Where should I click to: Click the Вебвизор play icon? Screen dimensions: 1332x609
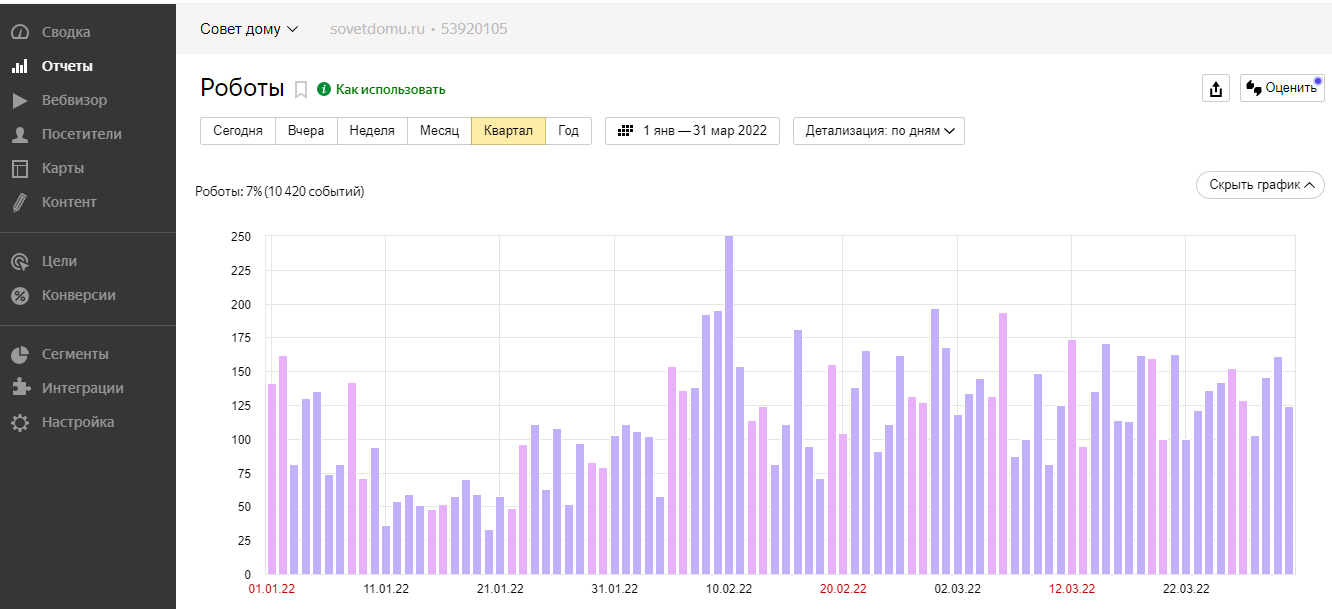tap(19, 100)
